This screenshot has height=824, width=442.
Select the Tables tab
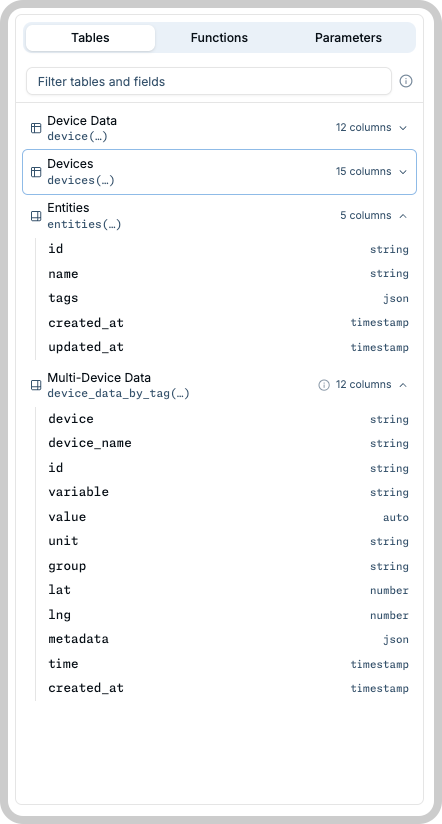[x=90, y=38]
